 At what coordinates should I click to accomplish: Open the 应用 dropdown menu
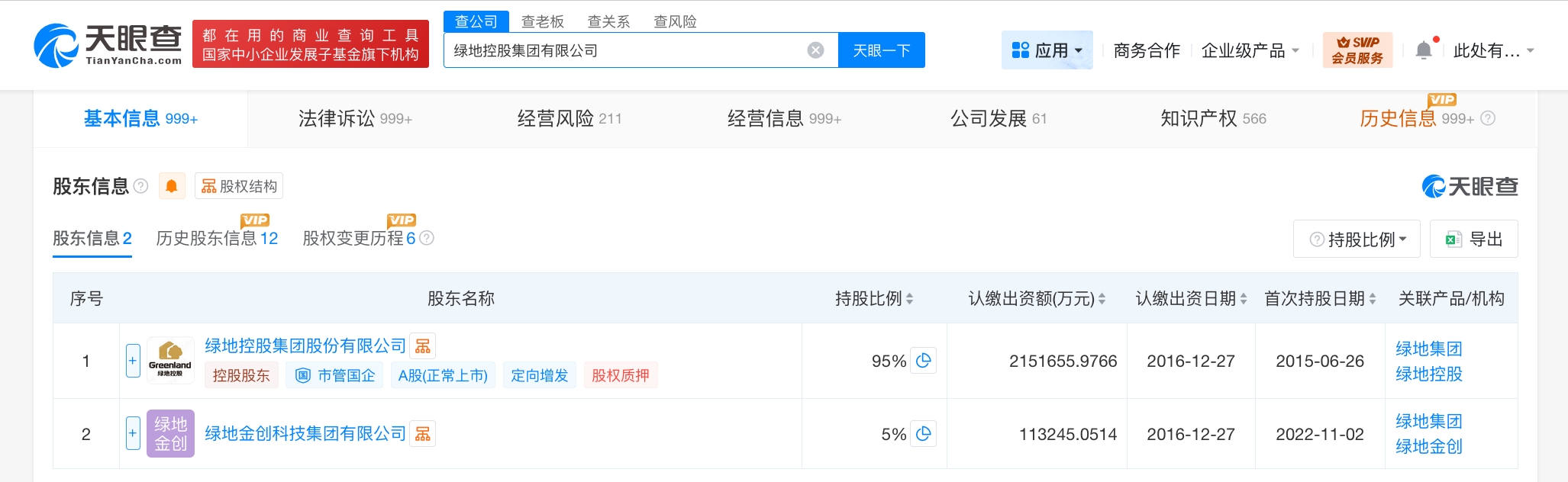(x=1047, y=50)
